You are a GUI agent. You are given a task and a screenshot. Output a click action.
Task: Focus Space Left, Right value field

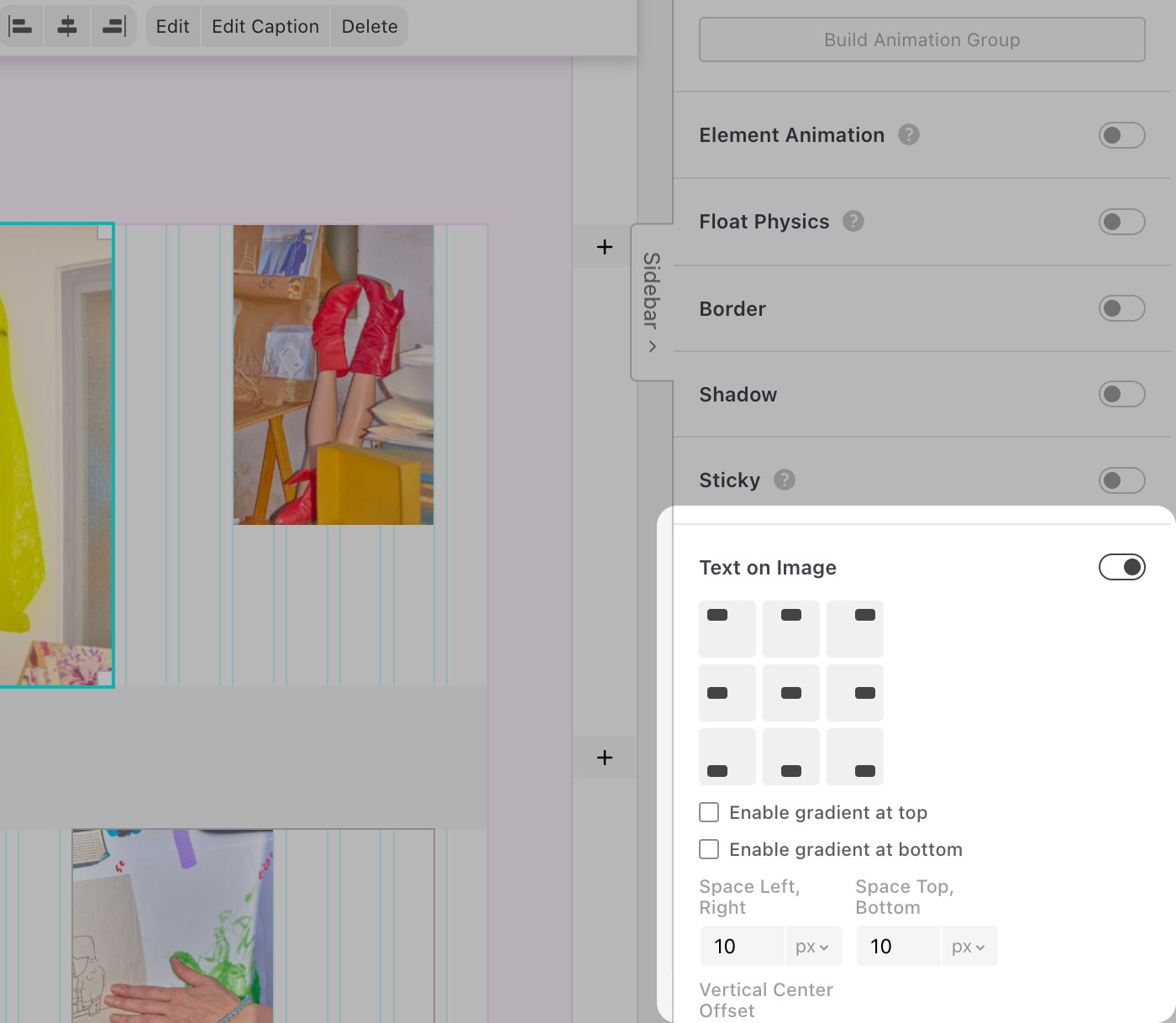click(x=742, y=946)
